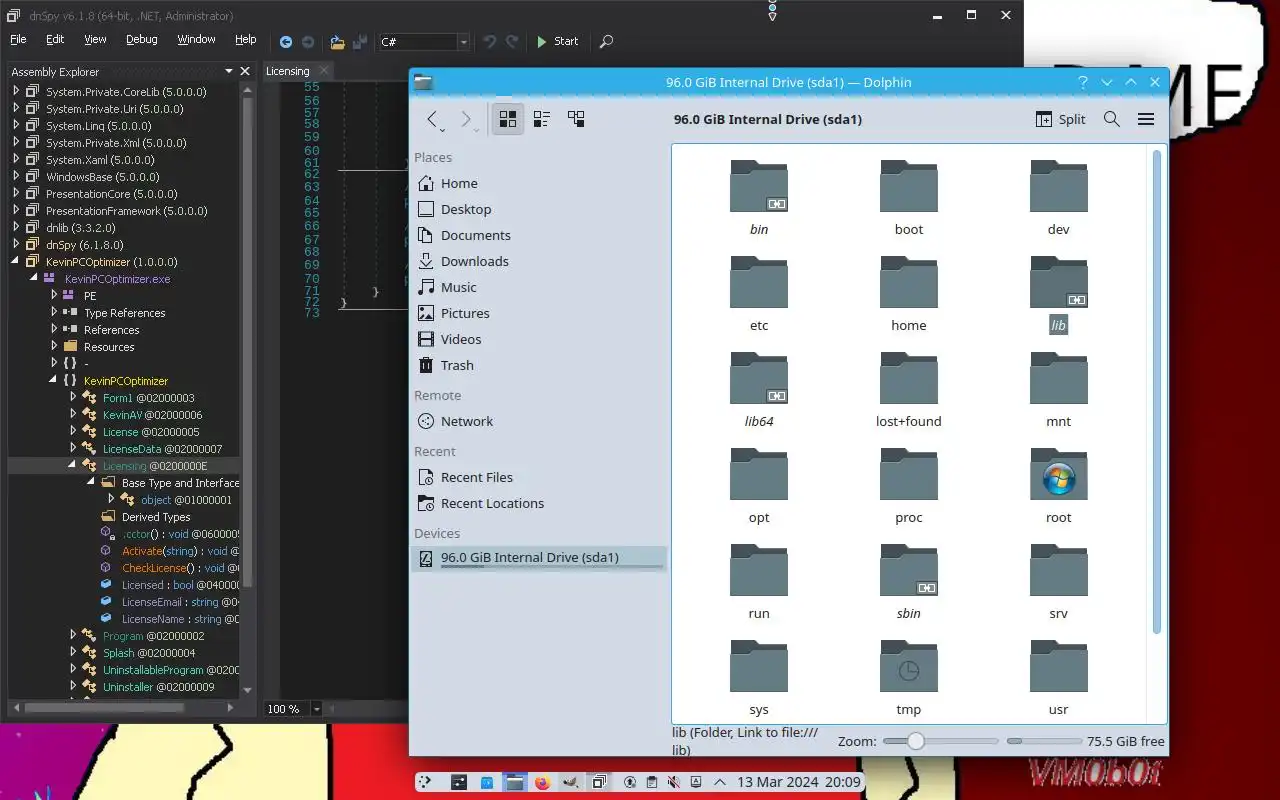Open dnSpy File menu
1280x800 pixels.
pyautogui.click(x=18, y=40)
